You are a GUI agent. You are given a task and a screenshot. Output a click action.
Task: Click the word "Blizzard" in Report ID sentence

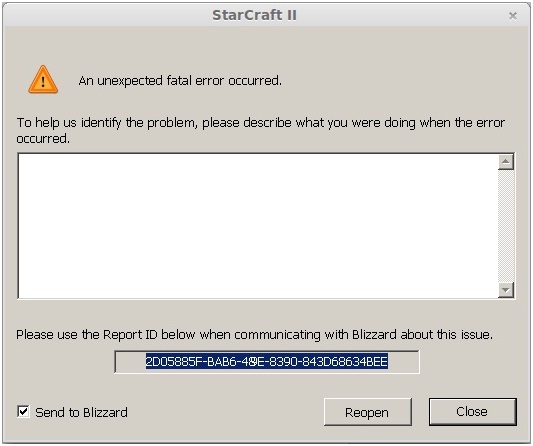click(x=374, y=335)
